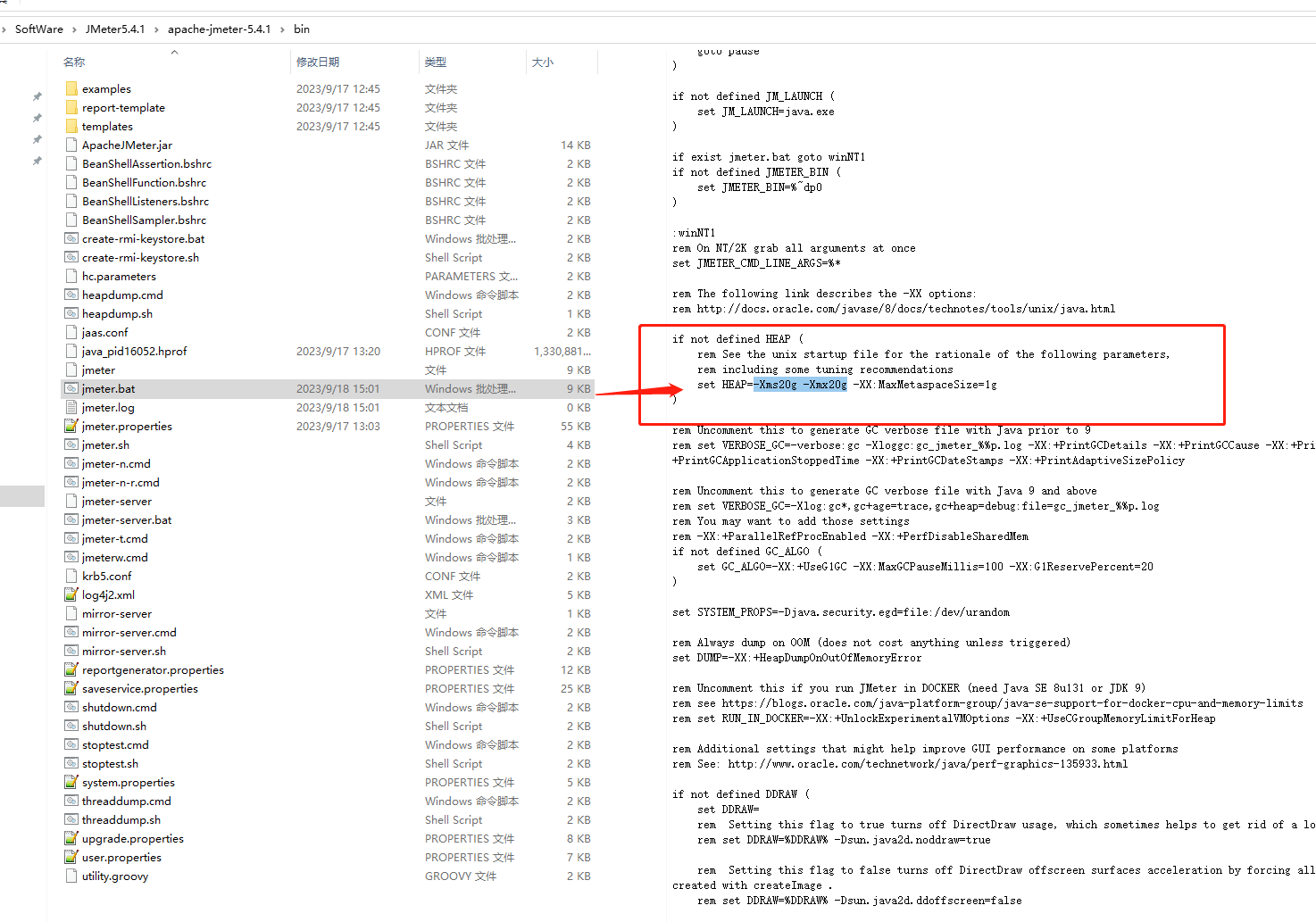Click the upgrade.properties file icon
The image size is (1316, 922).
[x=71, y=838]
